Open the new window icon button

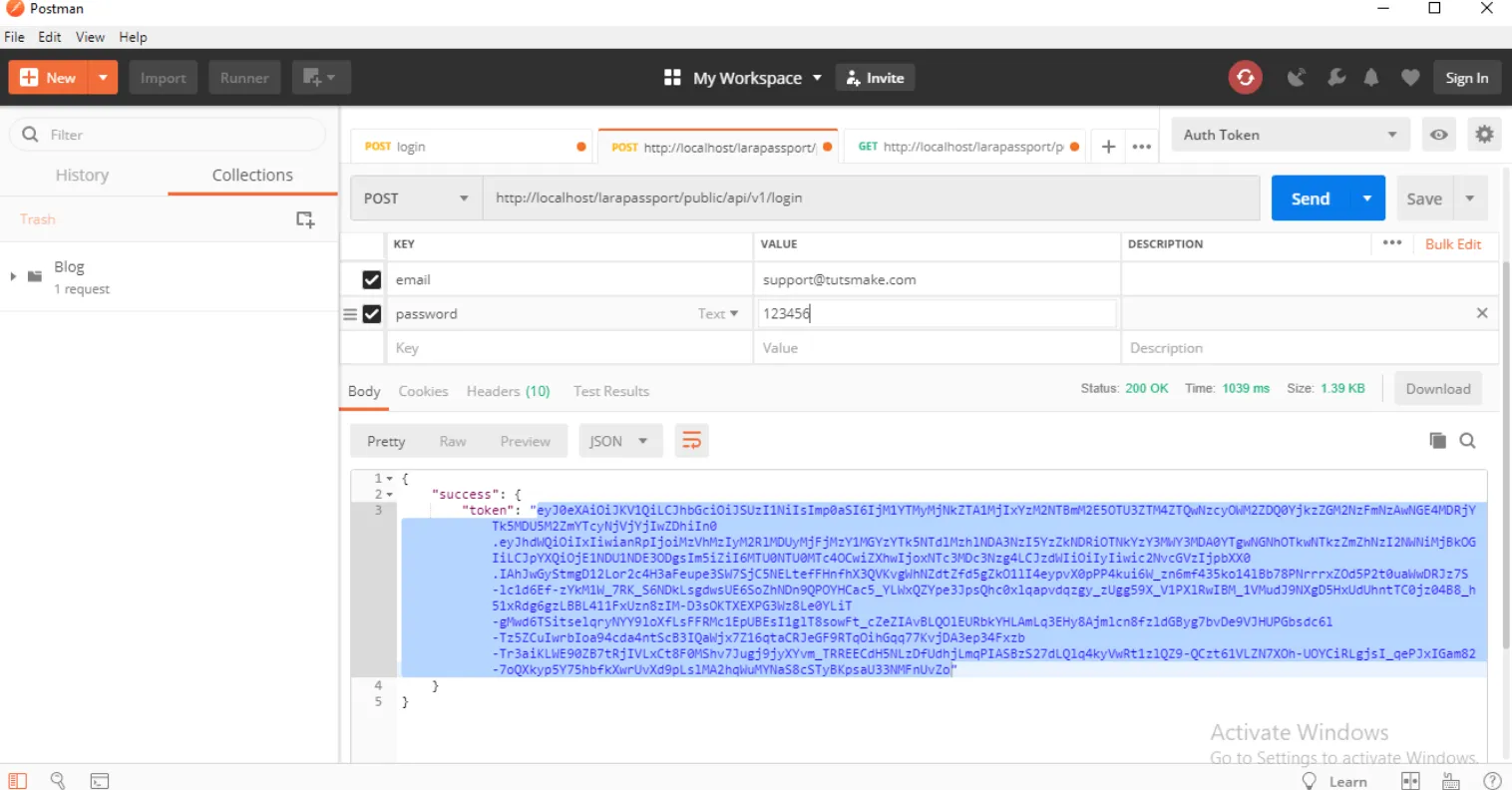click(x=320, y=77)
